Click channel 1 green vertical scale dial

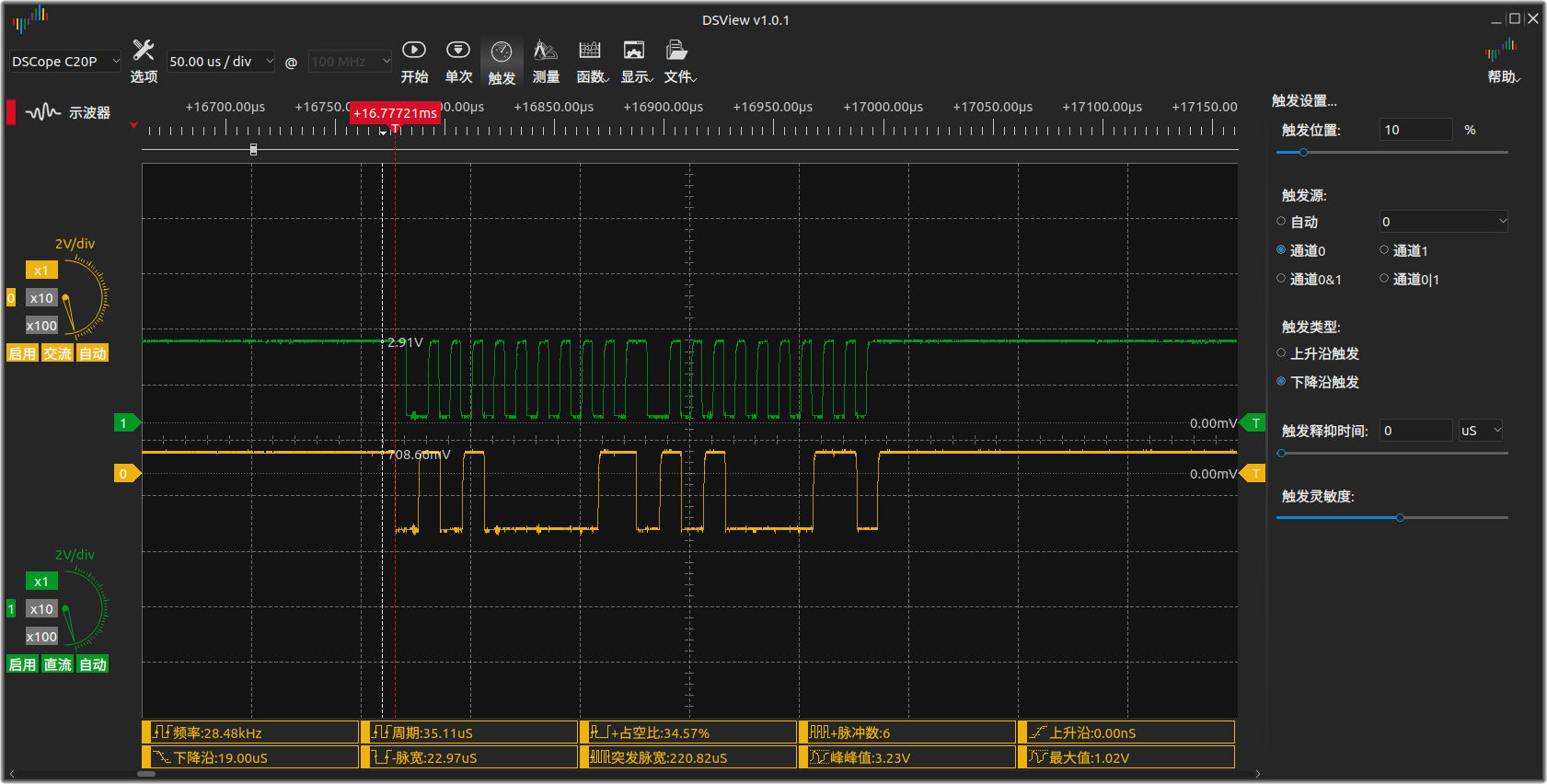[85, 609]
